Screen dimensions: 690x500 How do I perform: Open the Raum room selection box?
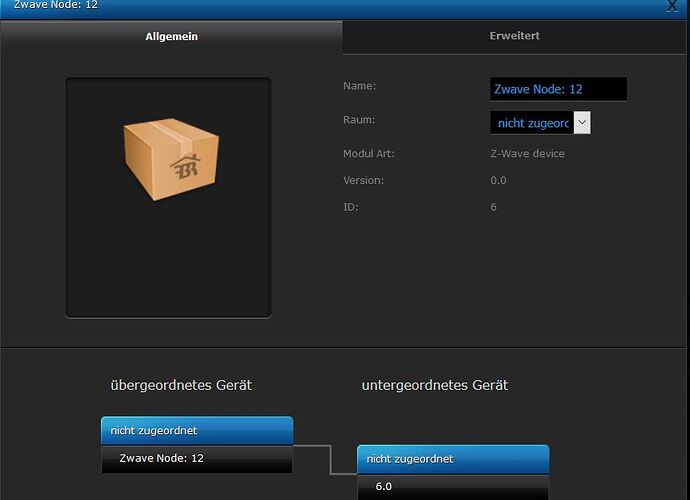532,123
